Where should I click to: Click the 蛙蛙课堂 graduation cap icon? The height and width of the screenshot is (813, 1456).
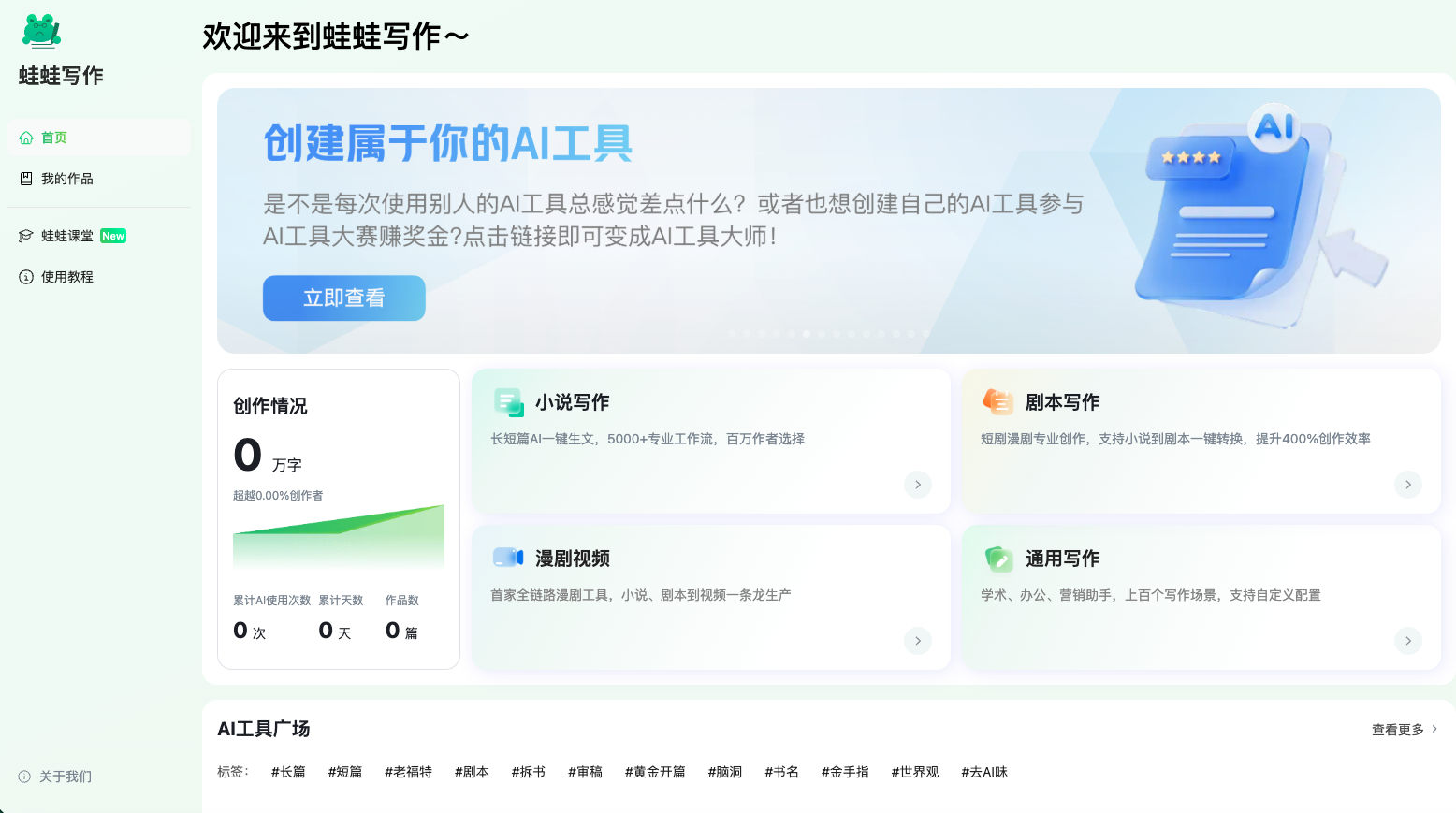click(26, 236)
